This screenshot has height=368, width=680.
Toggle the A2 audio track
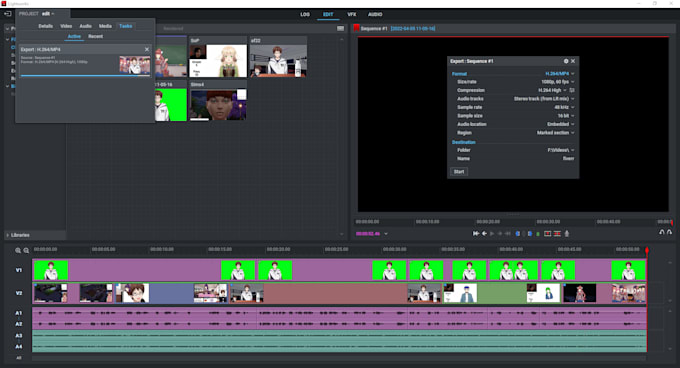tap(19, 324)
